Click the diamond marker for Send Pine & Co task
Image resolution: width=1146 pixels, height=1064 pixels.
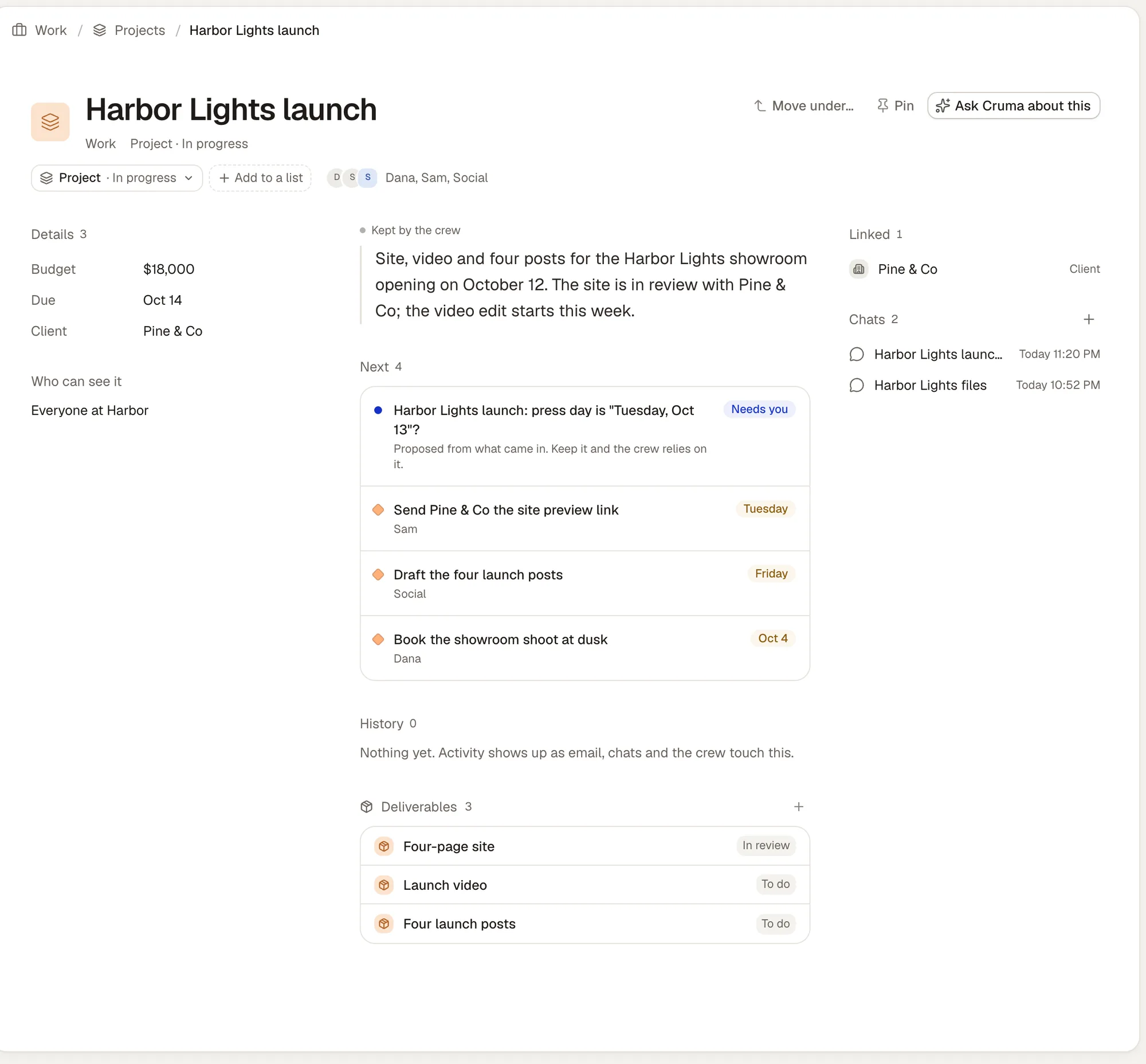pos(378,509)
